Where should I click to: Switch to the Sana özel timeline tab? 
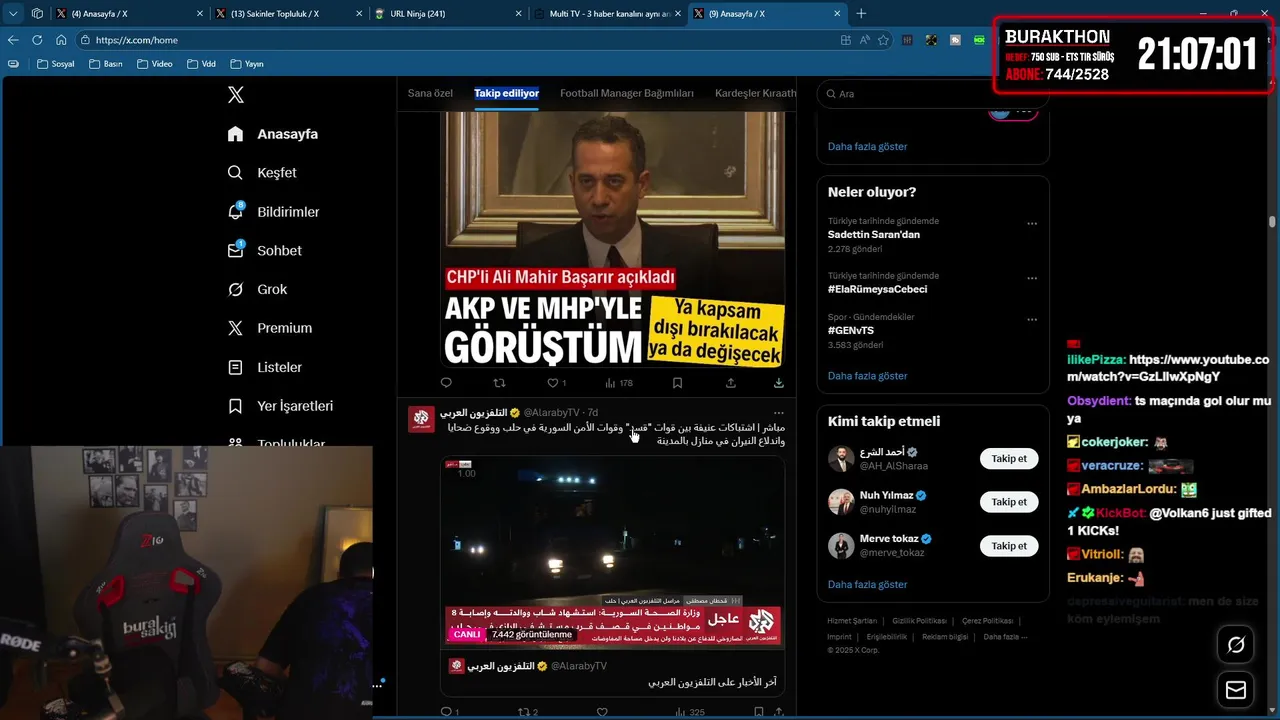pos(430,93)
